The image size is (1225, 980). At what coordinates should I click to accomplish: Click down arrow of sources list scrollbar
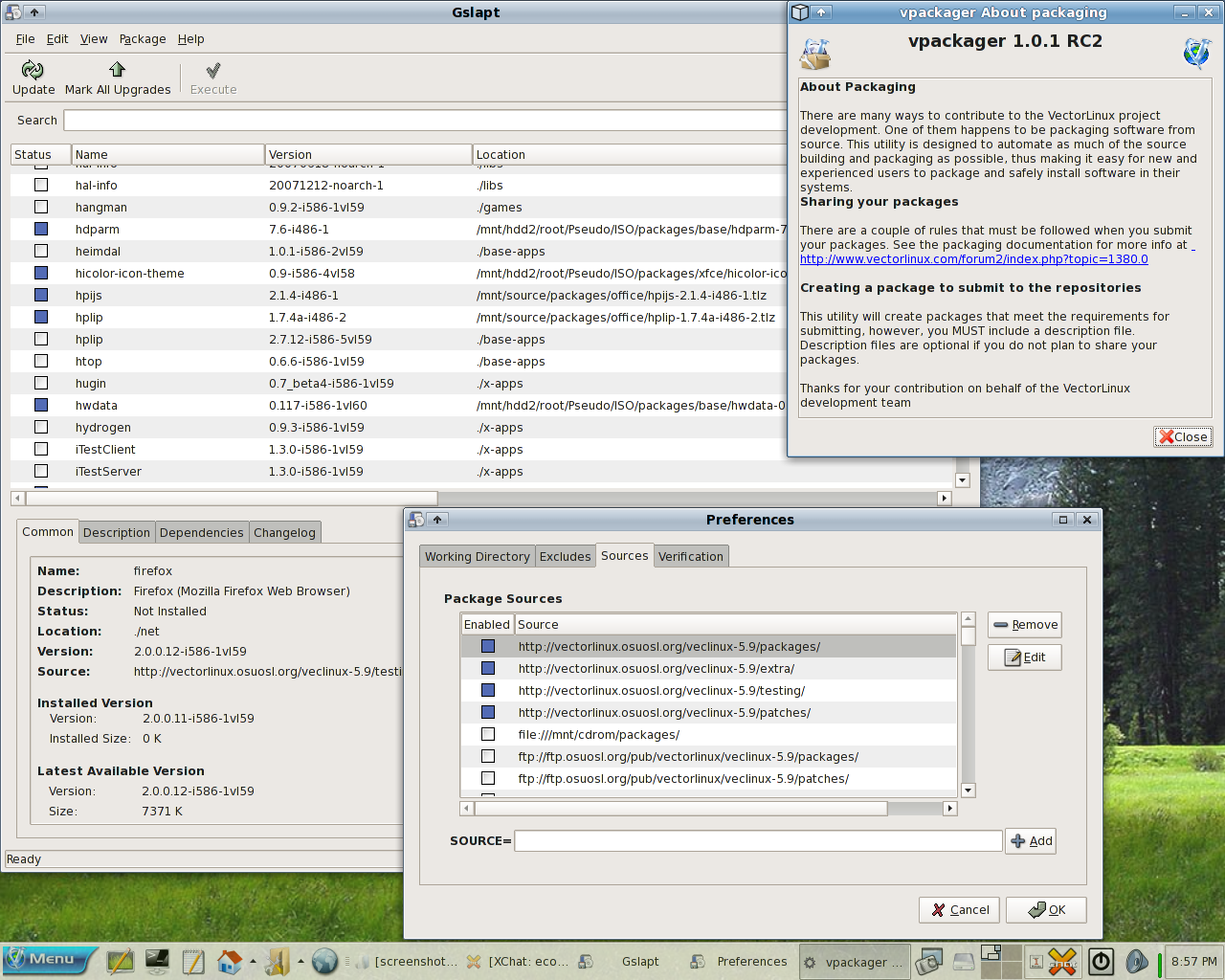(x=968, y=791)
